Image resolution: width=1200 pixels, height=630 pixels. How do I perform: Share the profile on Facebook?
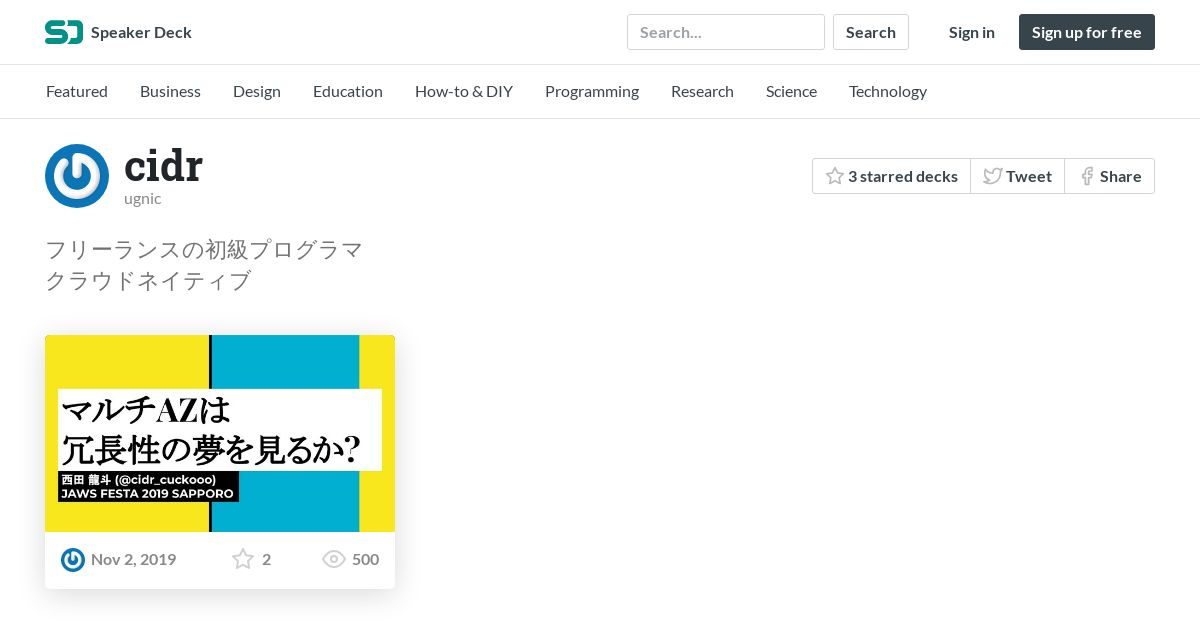[1109, 176]
